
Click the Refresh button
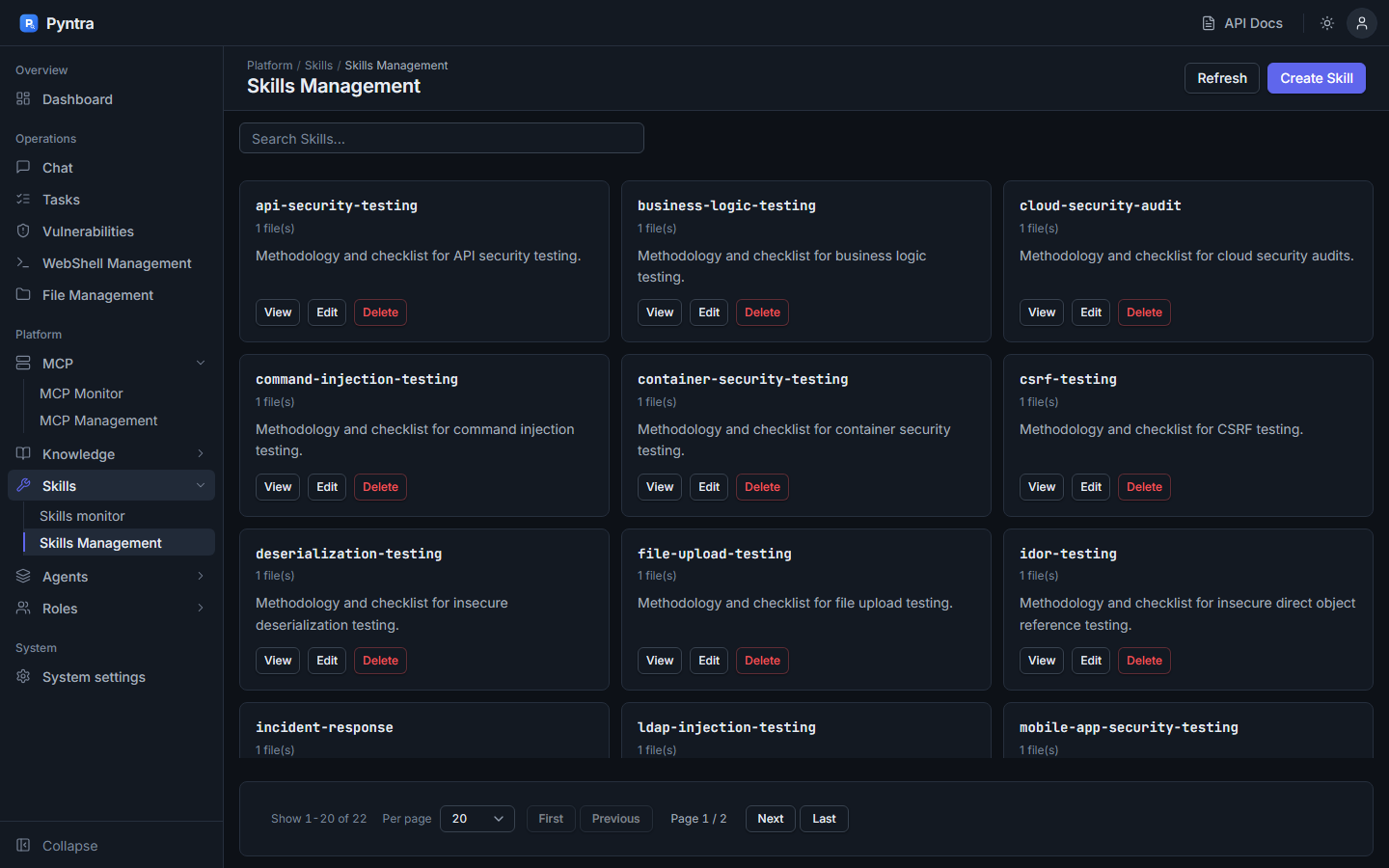[x=1222, y=78]
